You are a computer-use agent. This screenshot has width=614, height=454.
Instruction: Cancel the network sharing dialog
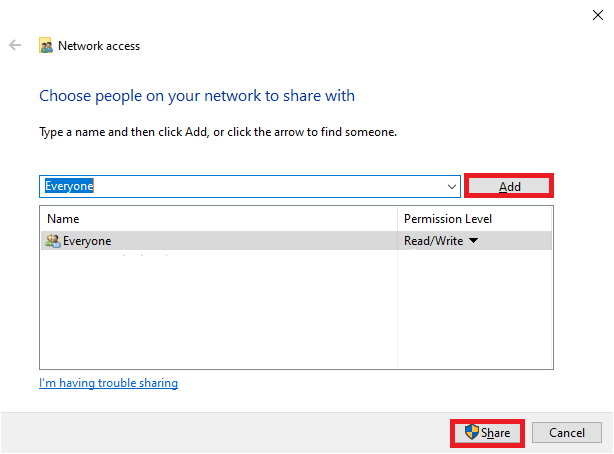(566, 432)
